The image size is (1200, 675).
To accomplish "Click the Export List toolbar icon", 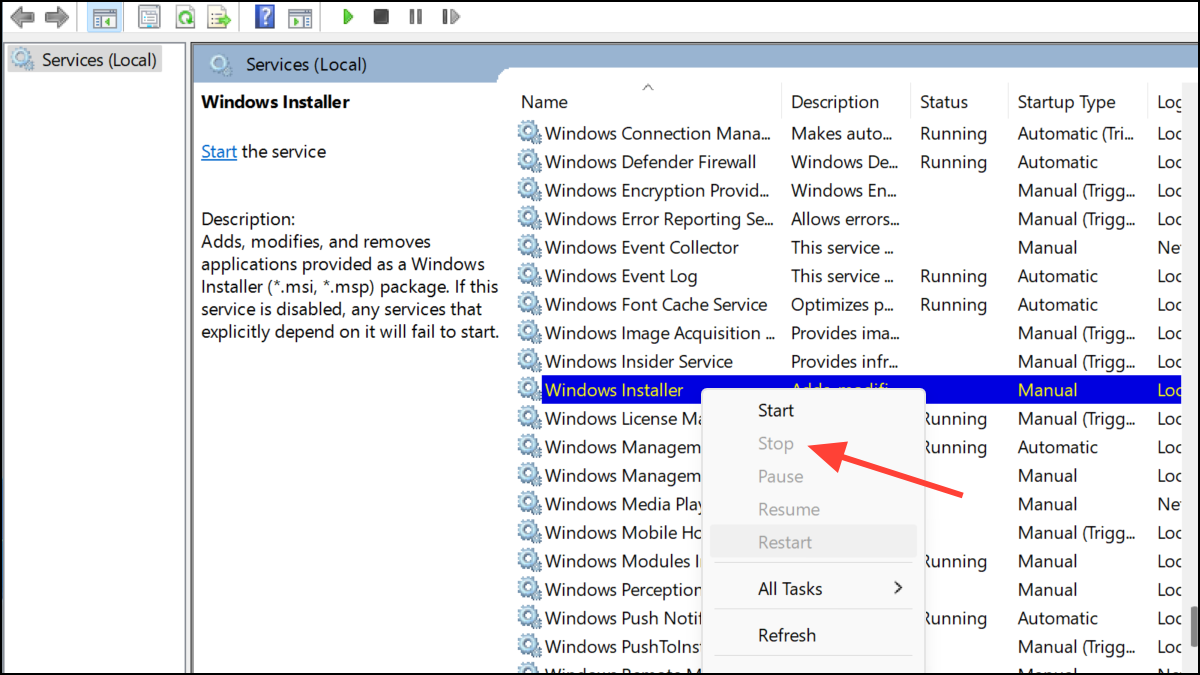I will coord(220,17).
